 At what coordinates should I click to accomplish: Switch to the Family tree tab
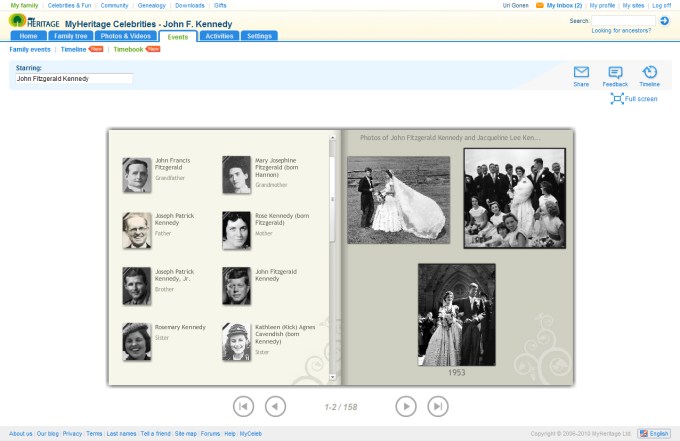[x=73, y=36]
